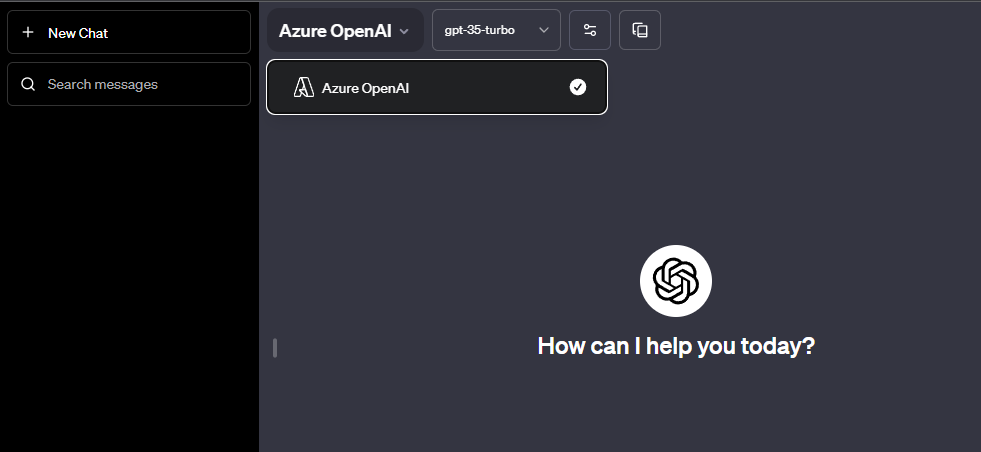Click the How can I help you today heading
981x452 pixels.
(x=676, y=346)
